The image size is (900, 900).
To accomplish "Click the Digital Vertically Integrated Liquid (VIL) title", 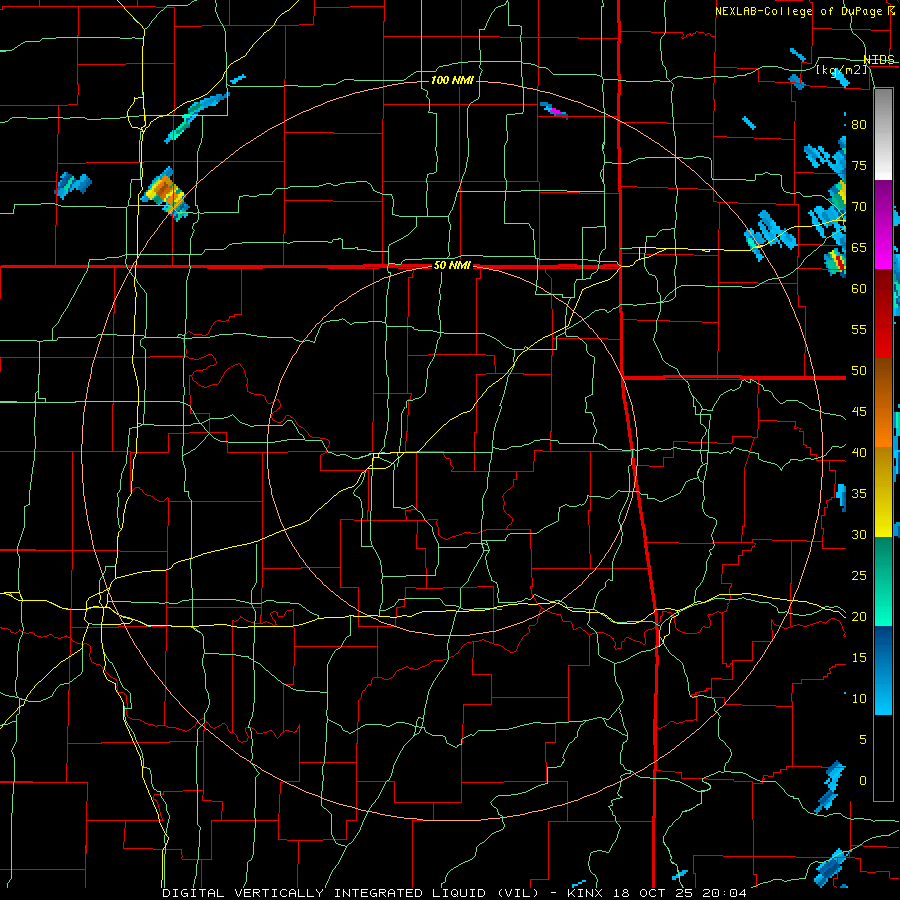I will coord(350,893).
